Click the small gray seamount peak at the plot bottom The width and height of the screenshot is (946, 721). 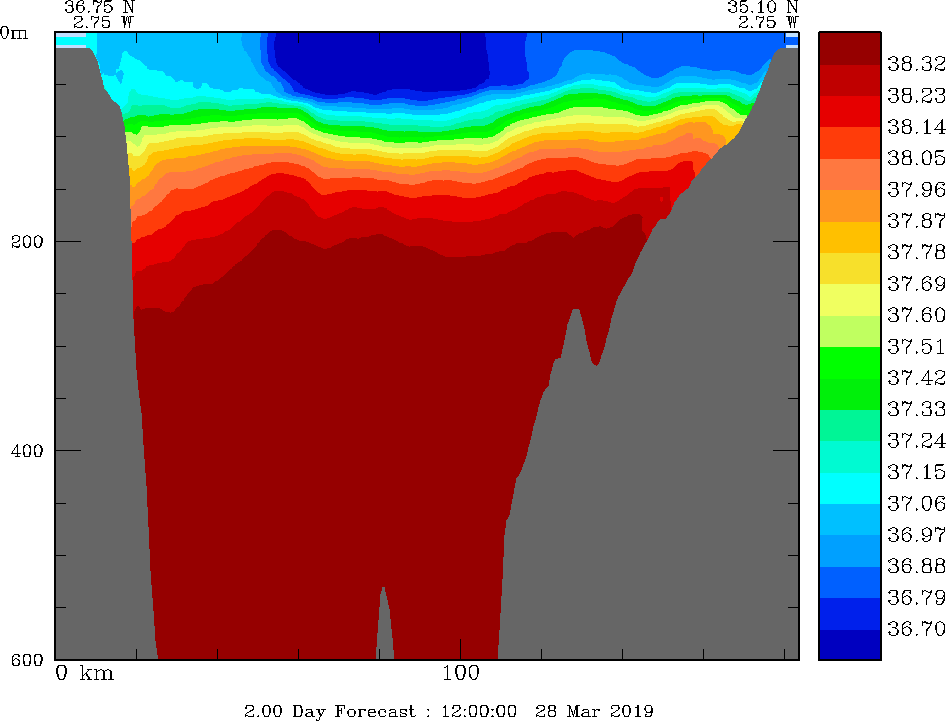point(385,627)
